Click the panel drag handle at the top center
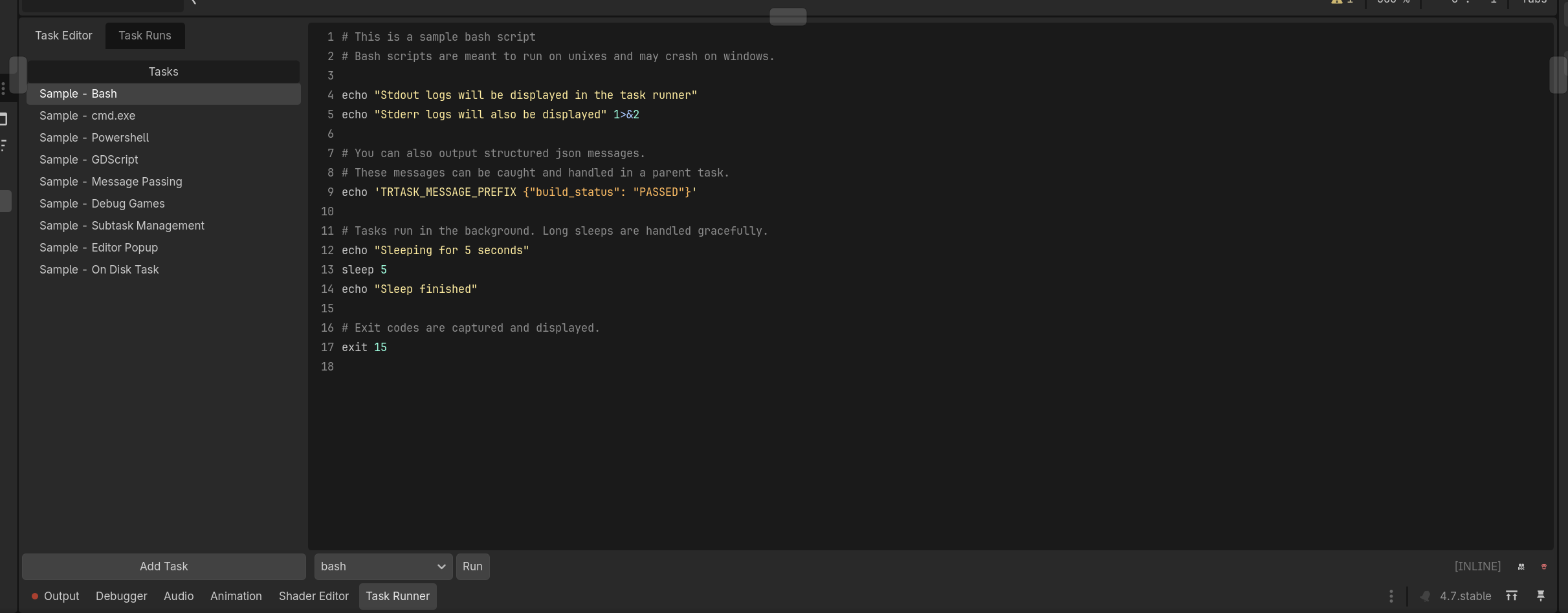 [x=788, y=17]
